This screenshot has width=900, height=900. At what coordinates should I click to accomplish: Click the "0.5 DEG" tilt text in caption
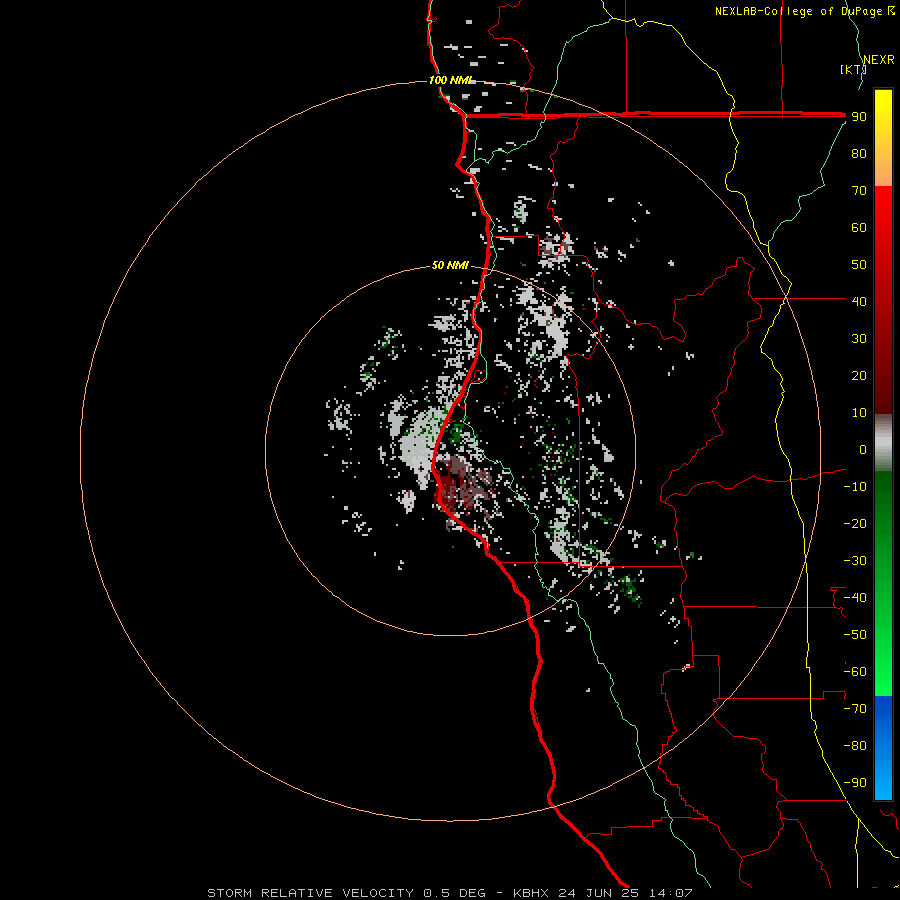click(x=455, y=893)
